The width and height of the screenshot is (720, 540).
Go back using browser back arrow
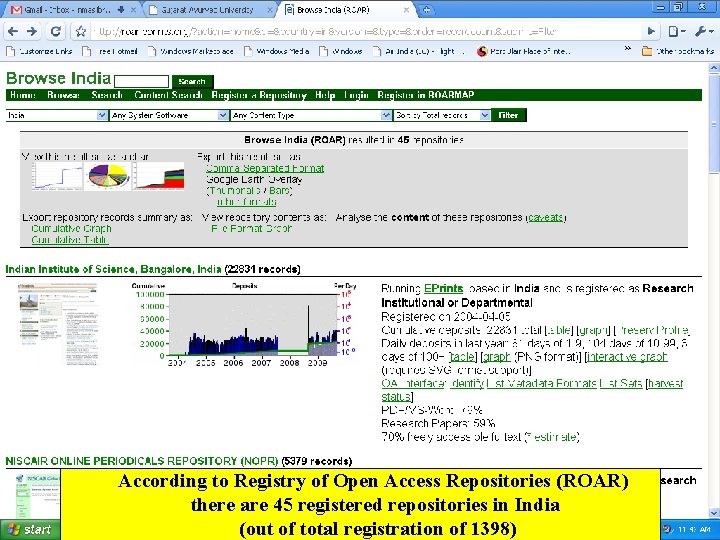[13, 31]
